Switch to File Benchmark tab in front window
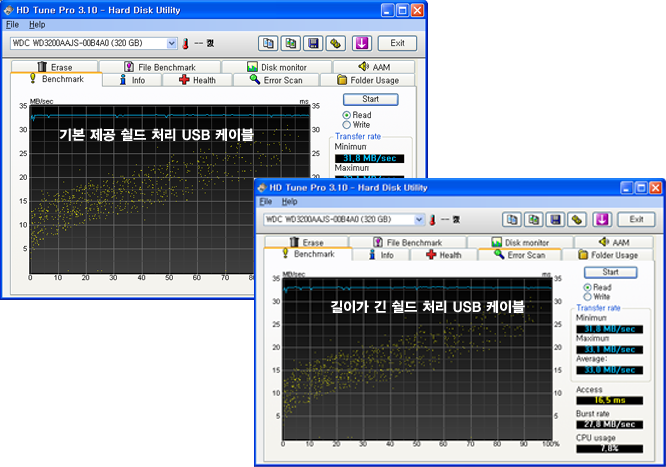The width and height of the screenshot is (666, 467). pyautogui.click(x=408, y=242)
